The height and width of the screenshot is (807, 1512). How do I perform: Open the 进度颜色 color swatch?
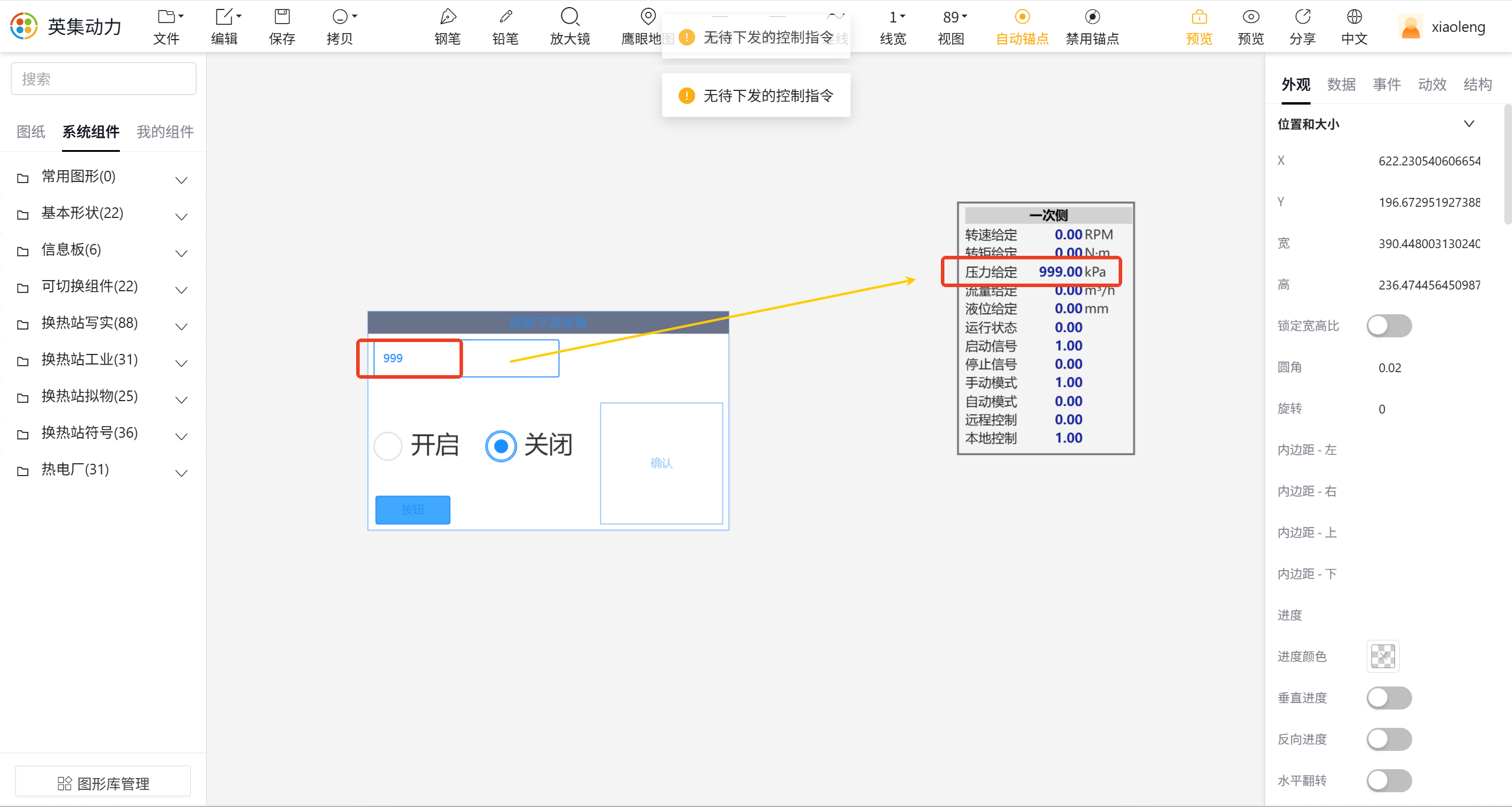[1383, 656]
